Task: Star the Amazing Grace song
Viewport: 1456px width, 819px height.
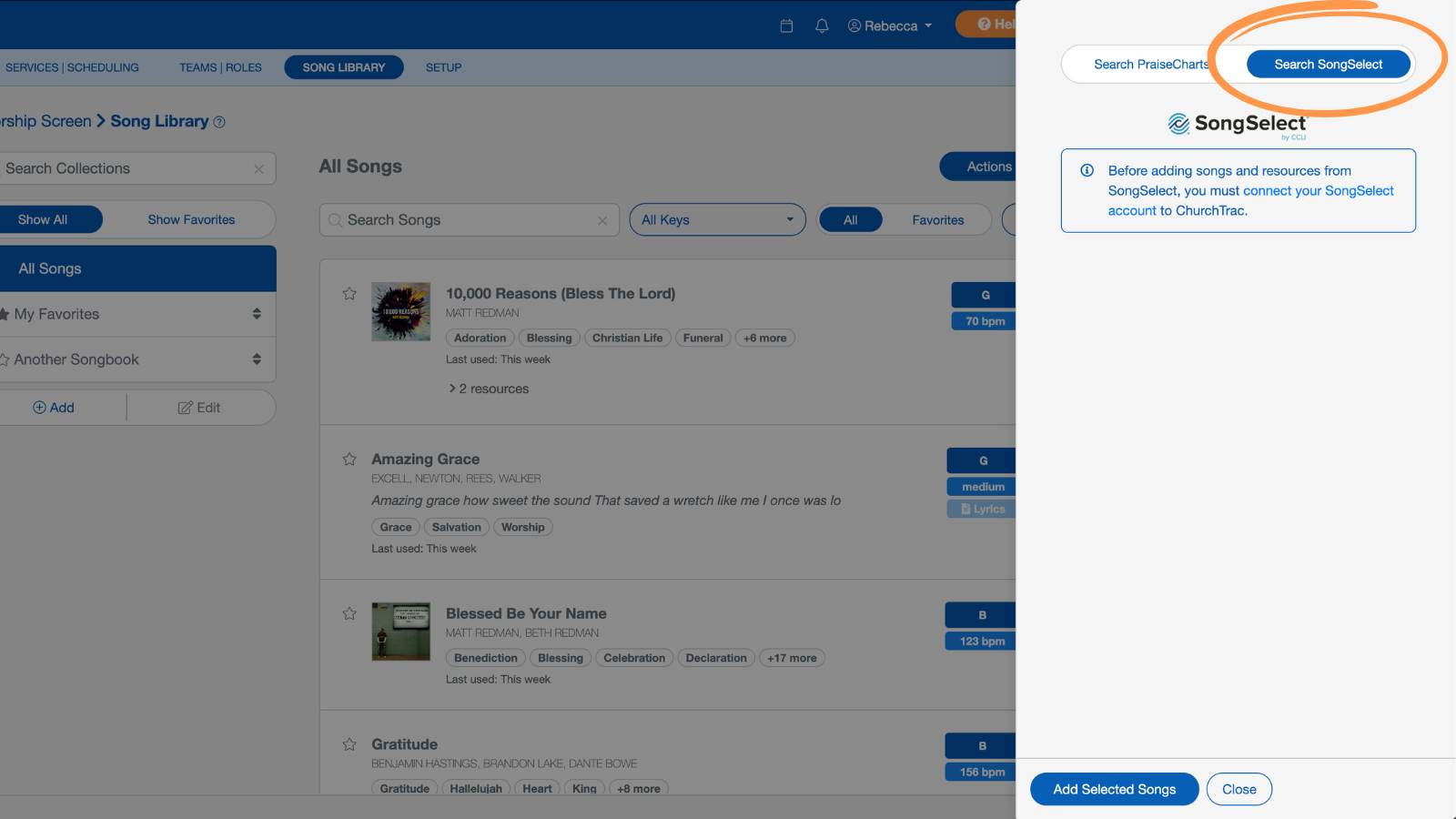Action: tap(349, 459)
